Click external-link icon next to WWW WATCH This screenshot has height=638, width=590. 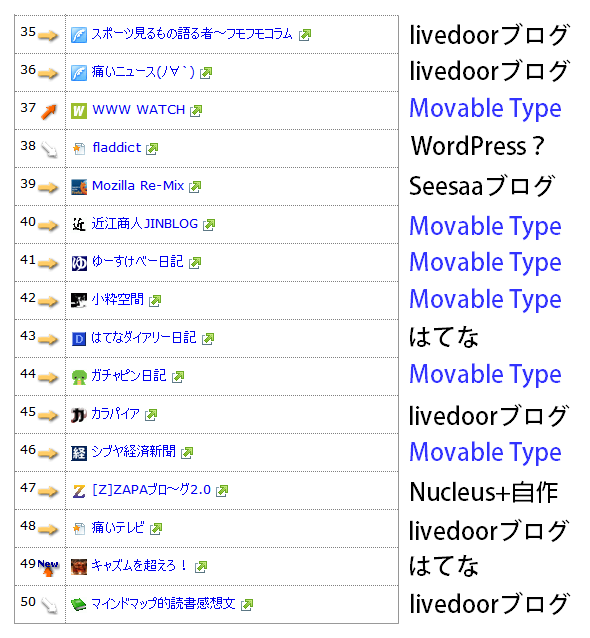point(196,111)
